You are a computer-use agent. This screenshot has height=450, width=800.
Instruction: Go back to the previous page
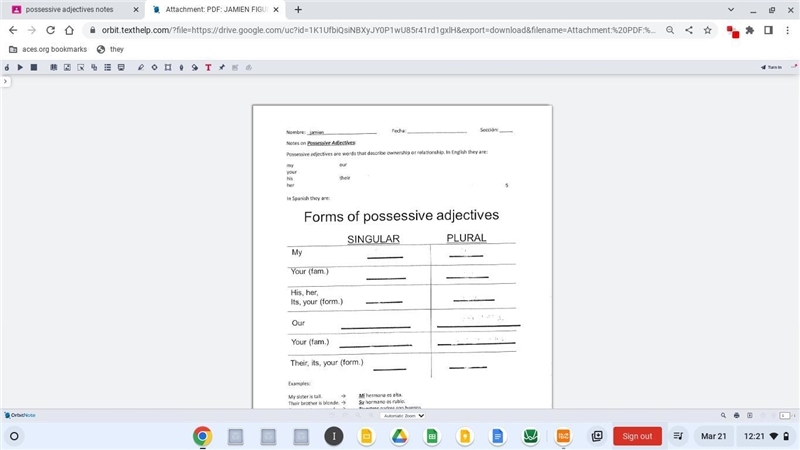coord(13,30)
